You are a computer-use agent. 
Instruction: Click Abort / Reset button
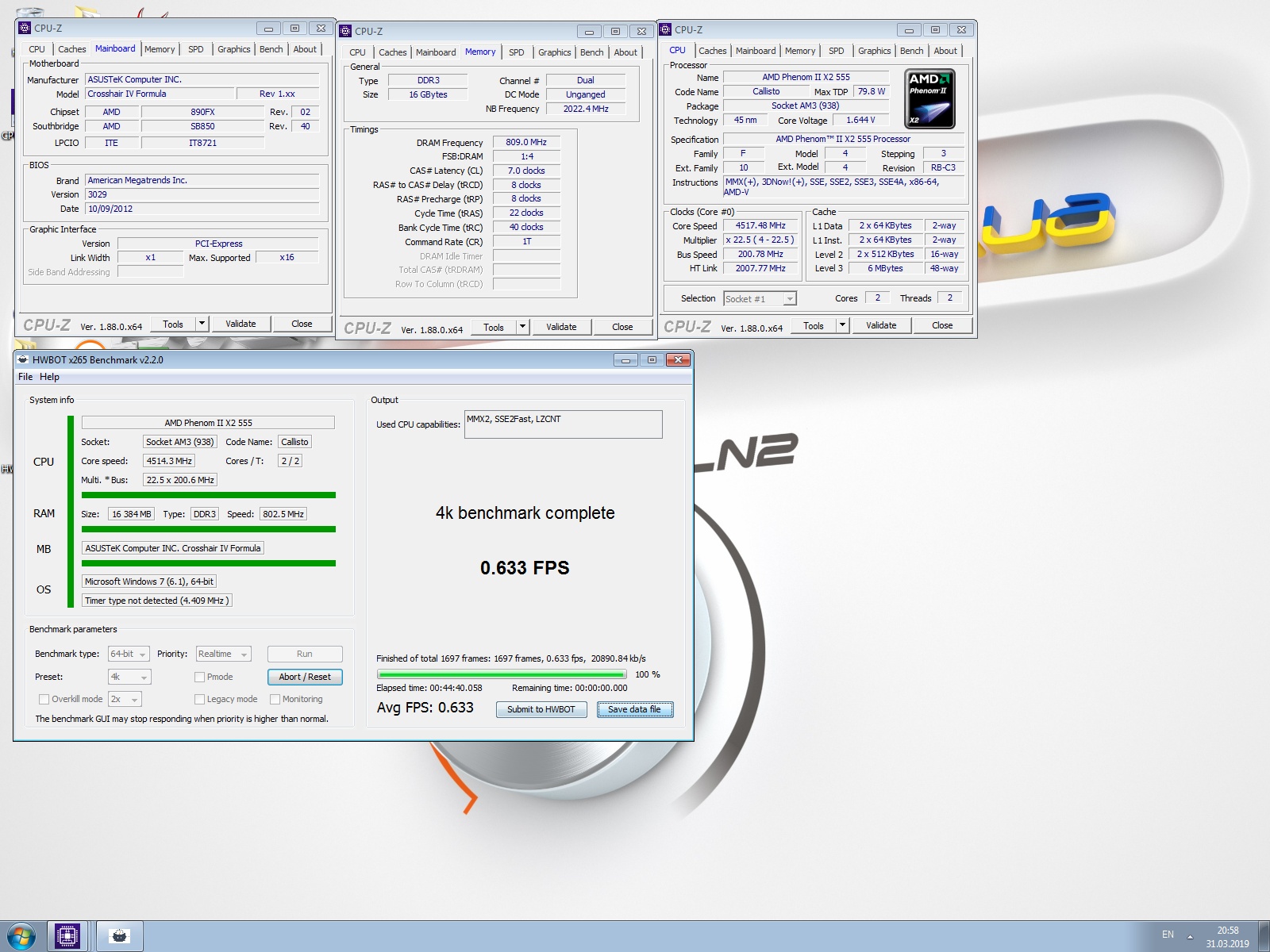[305, 677]
